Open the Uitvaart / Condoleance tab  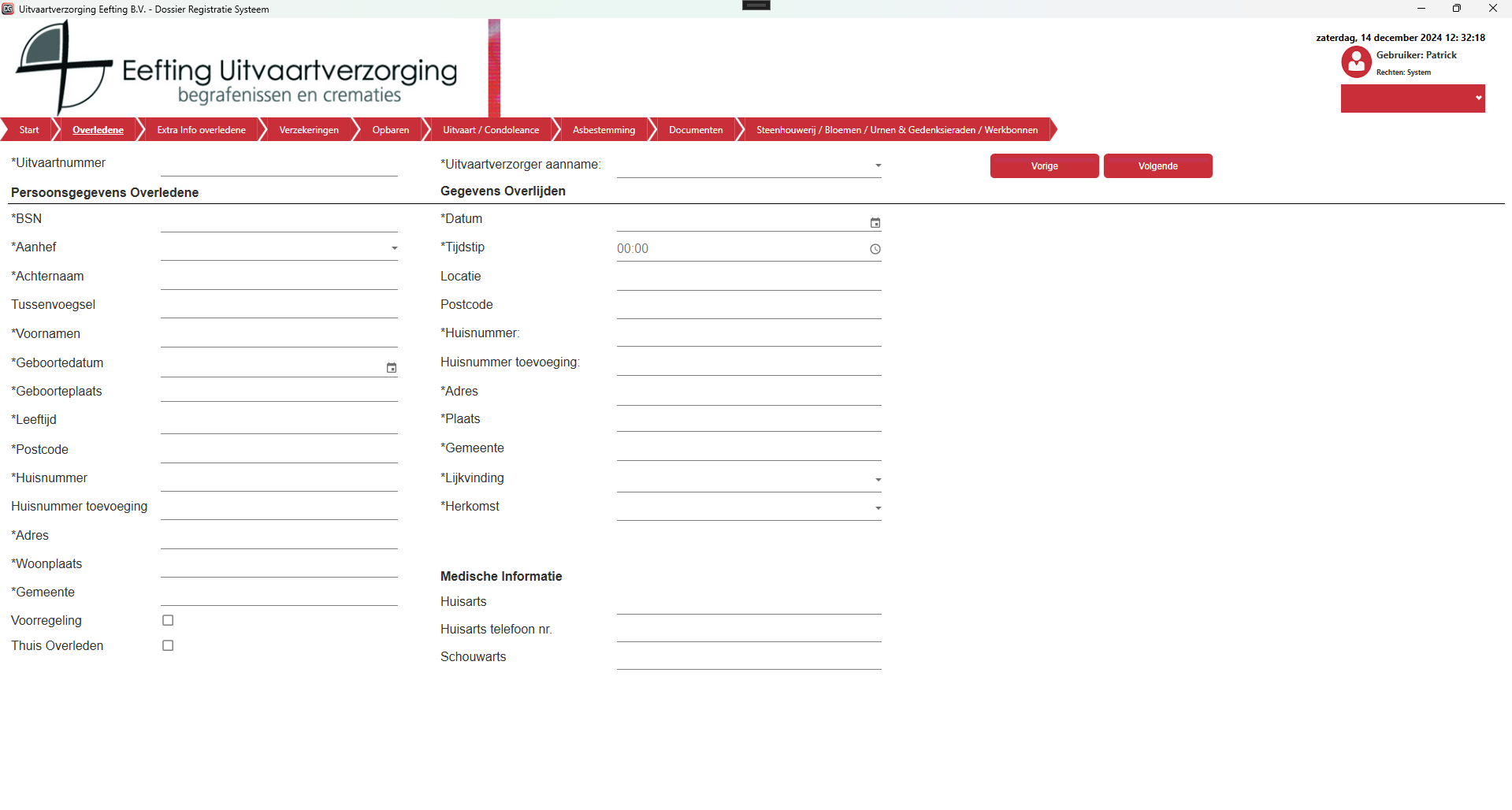coord(491,130)
